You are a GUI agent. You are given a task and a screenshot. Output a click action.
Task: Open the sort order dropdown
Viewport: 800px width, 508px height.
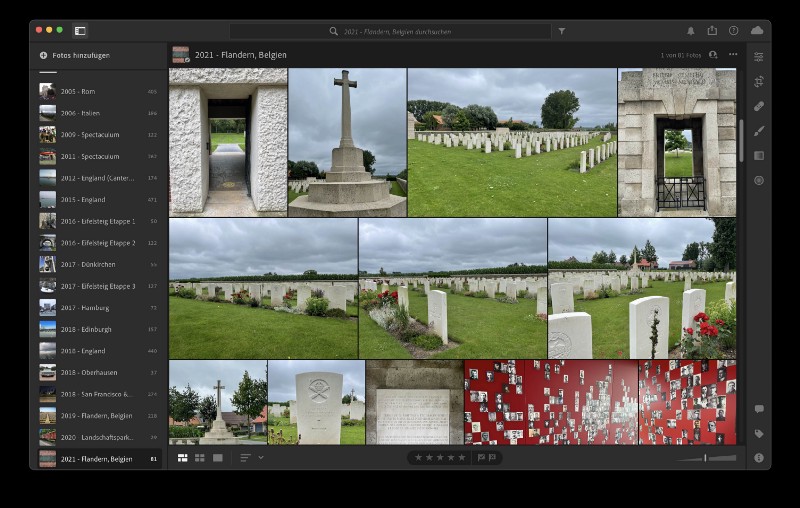pyautogui.click(x=251, y=458)
